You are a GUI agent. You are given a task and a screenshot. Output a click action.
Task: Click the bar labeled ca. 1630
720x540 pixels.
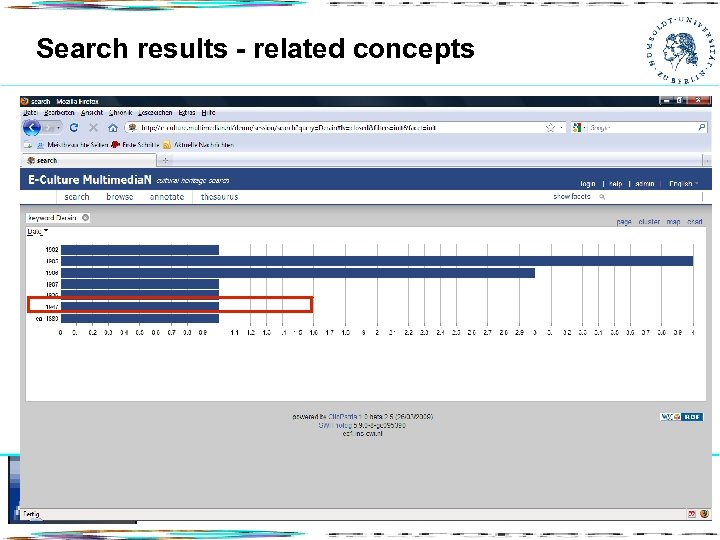click(140, 318)
